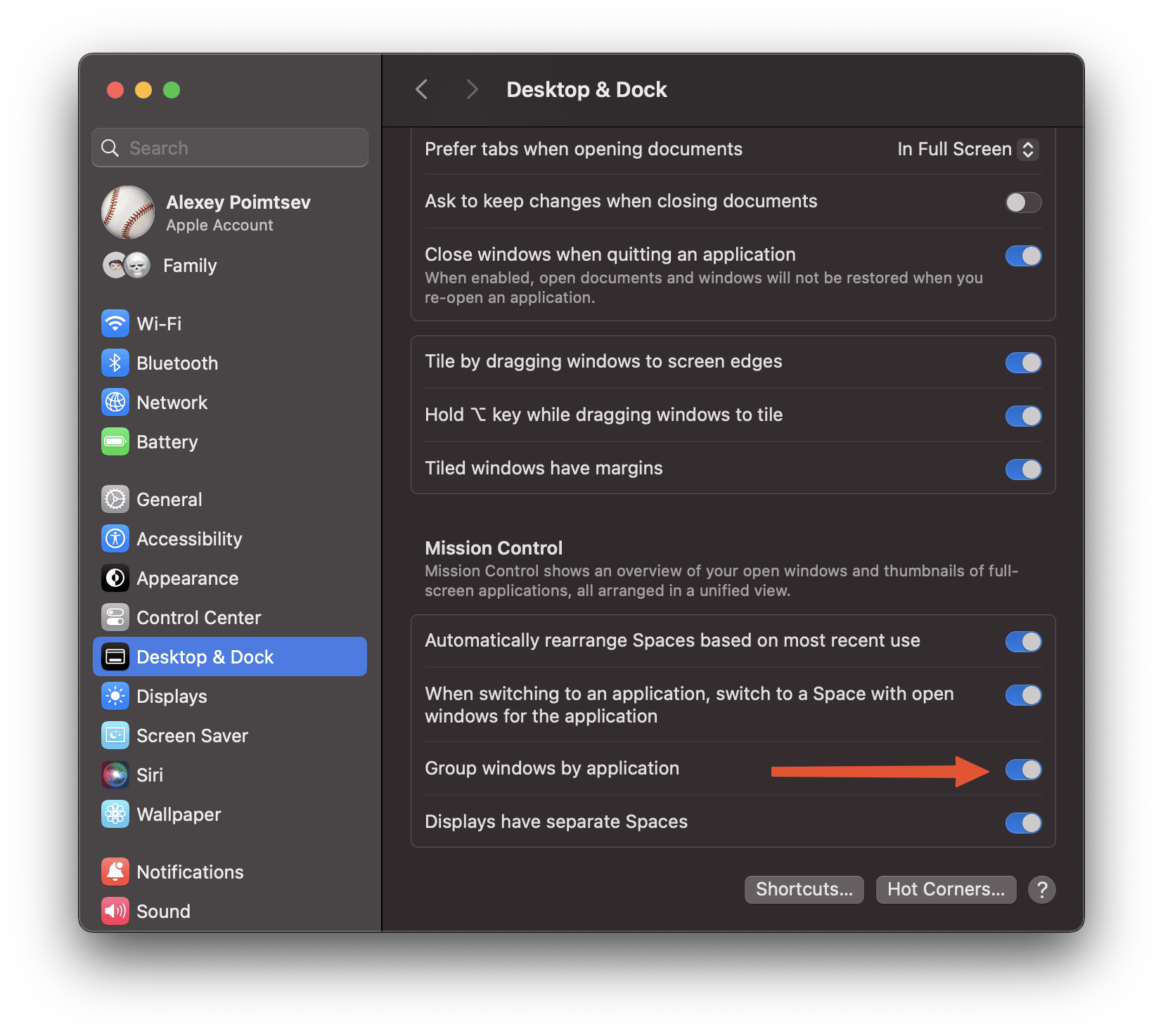
Task: Click the Shortcuts… button
Action: pos(804,890)
